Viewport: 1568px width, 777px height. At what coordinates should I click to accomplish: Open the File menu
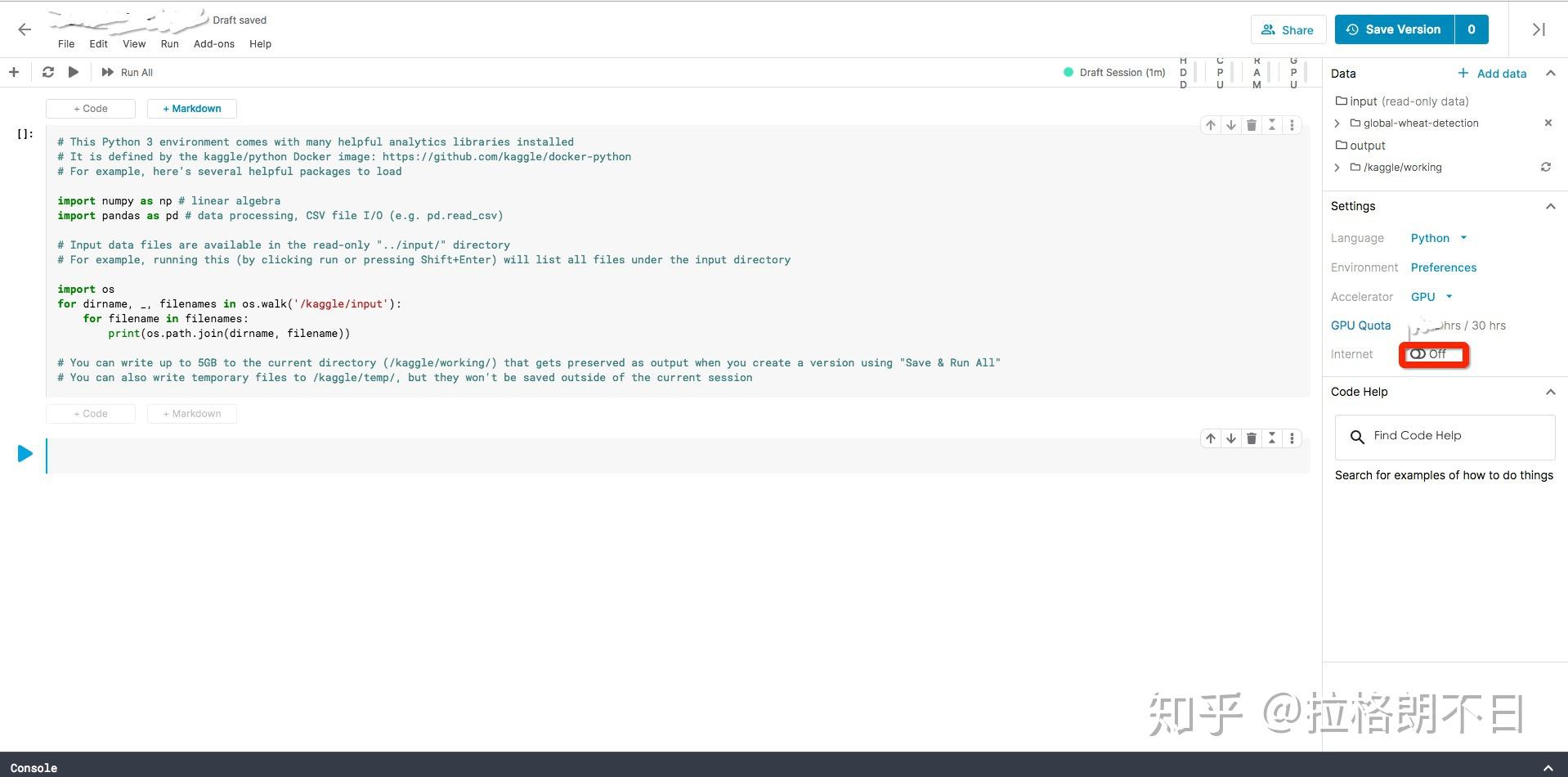tap(65, 44)
